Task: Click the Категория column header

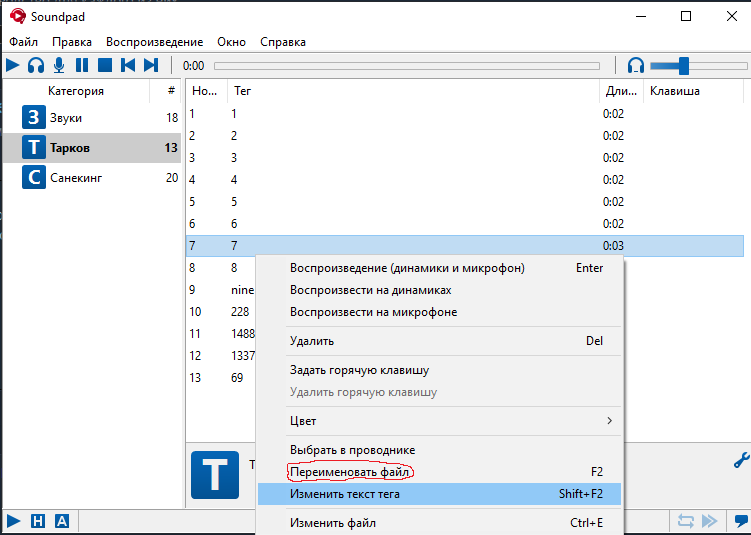Action: pyautogui.click(x=76, y=91)
